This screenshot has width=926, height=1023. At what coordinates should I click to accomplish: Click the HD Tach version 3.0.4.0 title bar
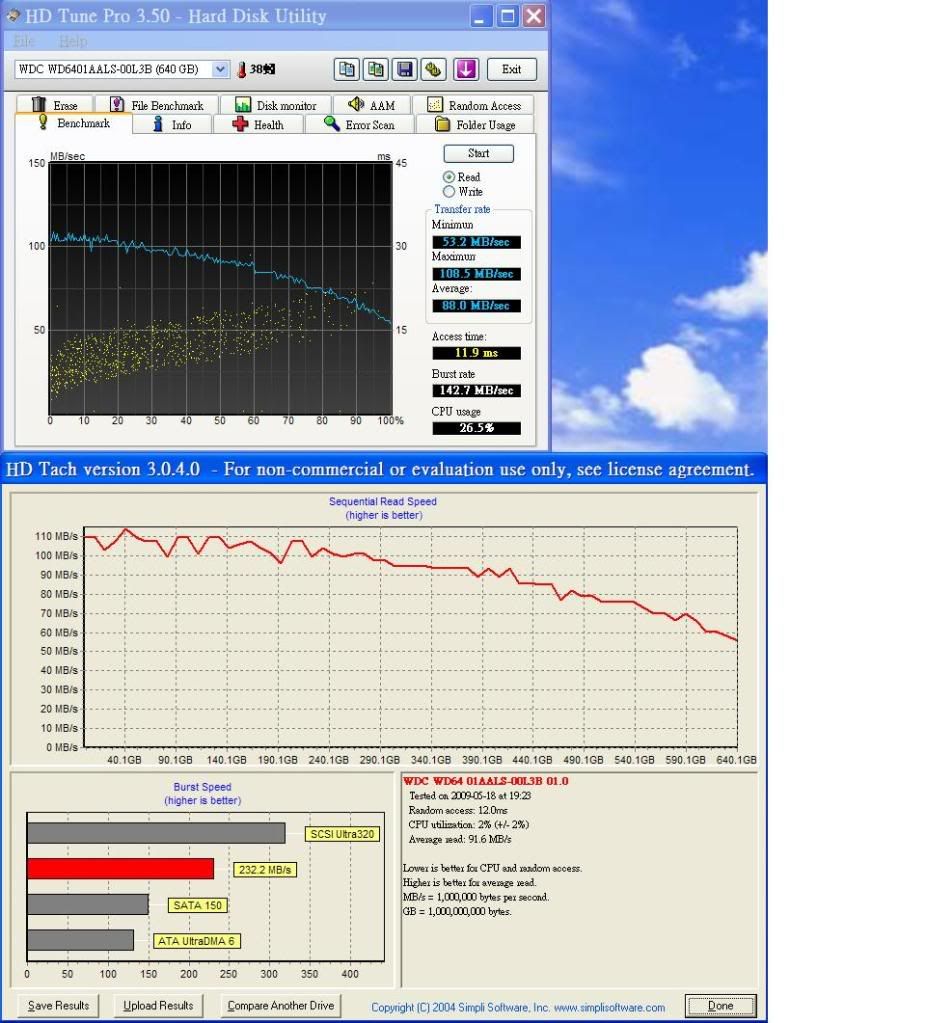click(x=384, y=469)
